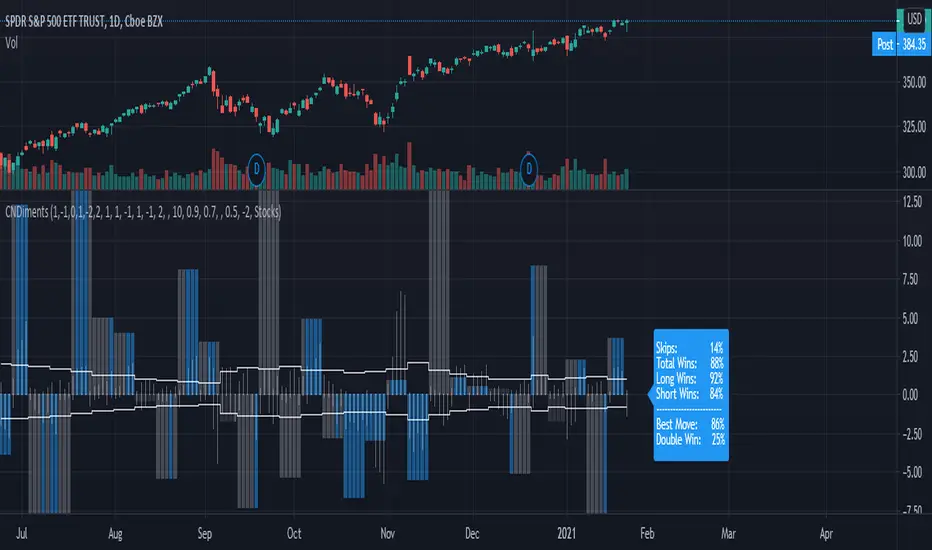The width and height of the screenshot is (932, 550).
Task: Open the USD currency selector
Action: point(914,20)
